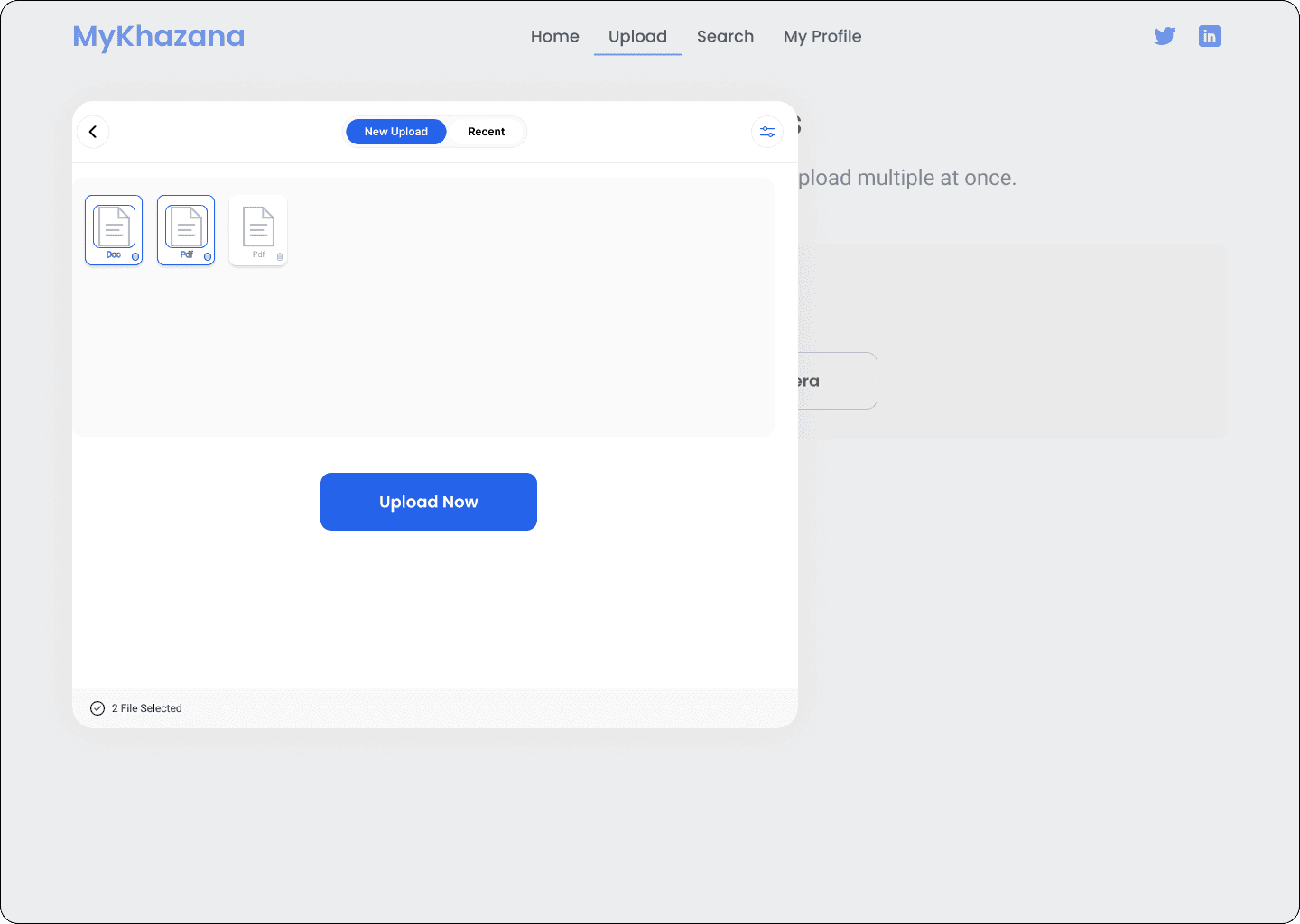Image resolution: width=1300 pixels, height=924 pixels.
Task: Click the '2 File Selected' status text
Action: click(147, 708)
